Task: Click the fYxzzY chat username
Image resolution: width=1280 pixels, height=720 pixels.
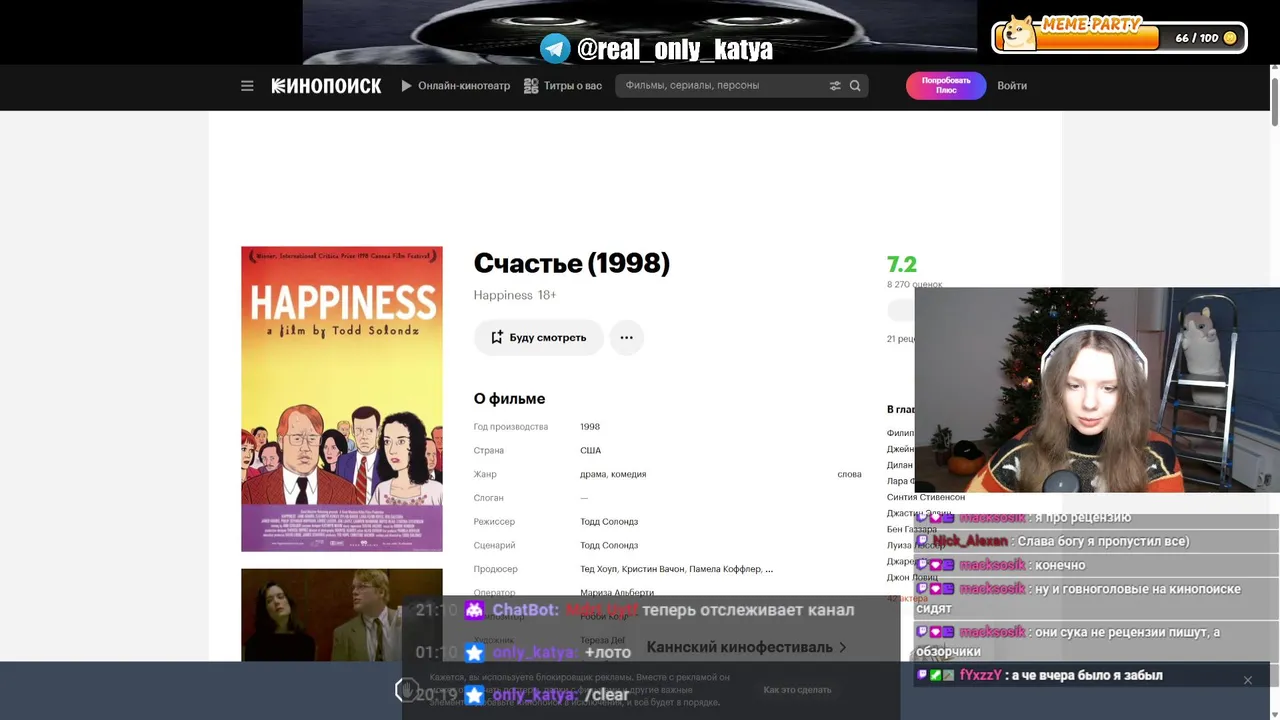Action: 980,675
